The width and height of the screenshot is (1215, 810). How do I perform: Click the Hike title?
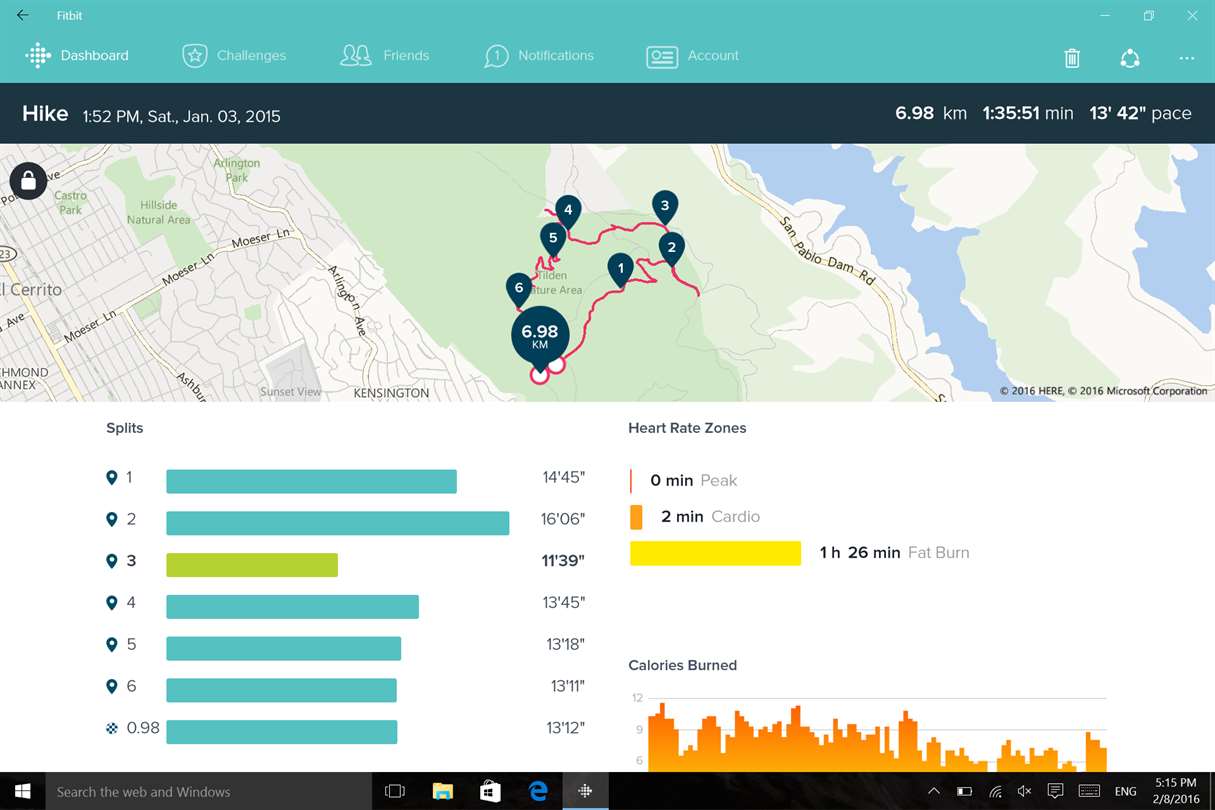[45, 113]
